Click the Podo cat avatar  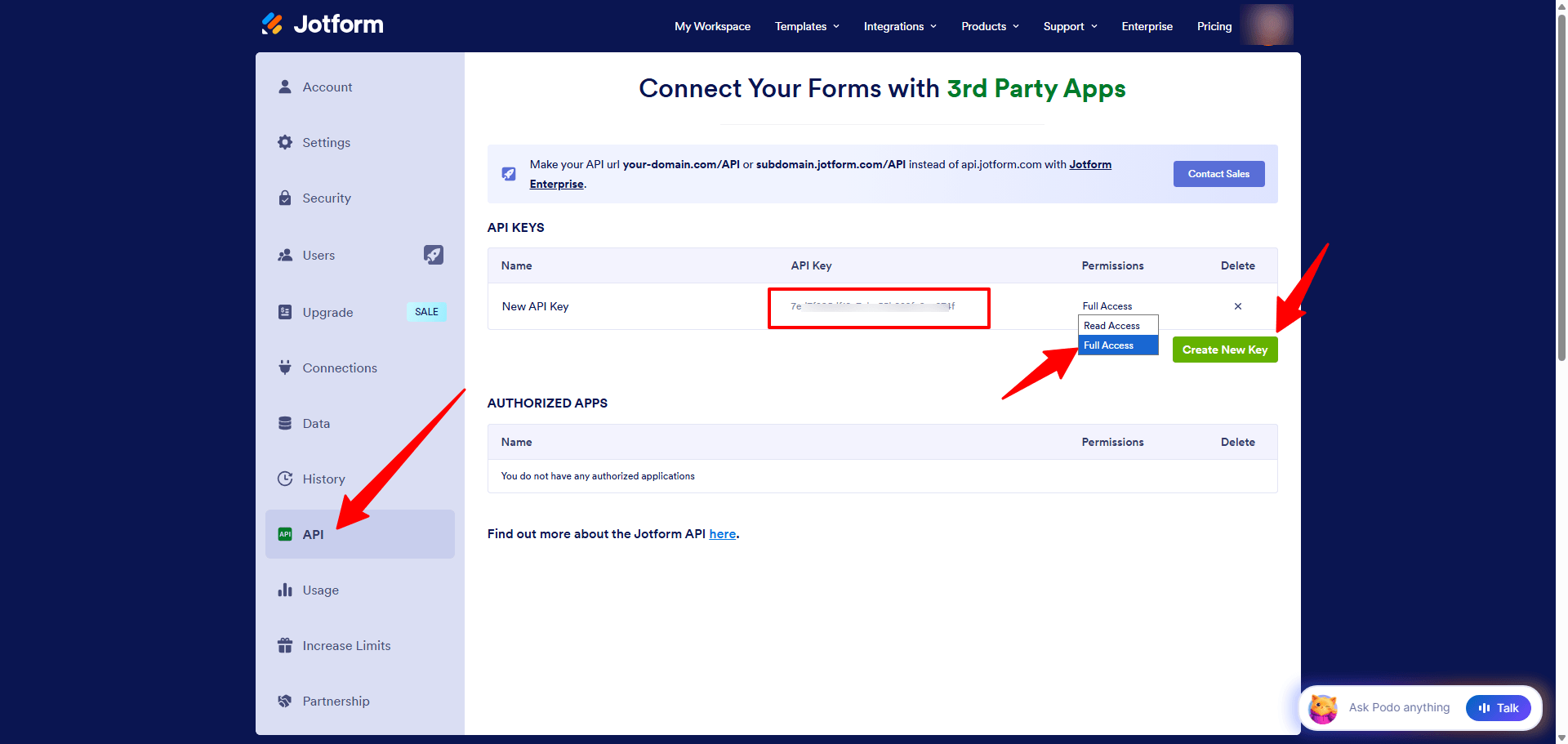[1323, 707]
